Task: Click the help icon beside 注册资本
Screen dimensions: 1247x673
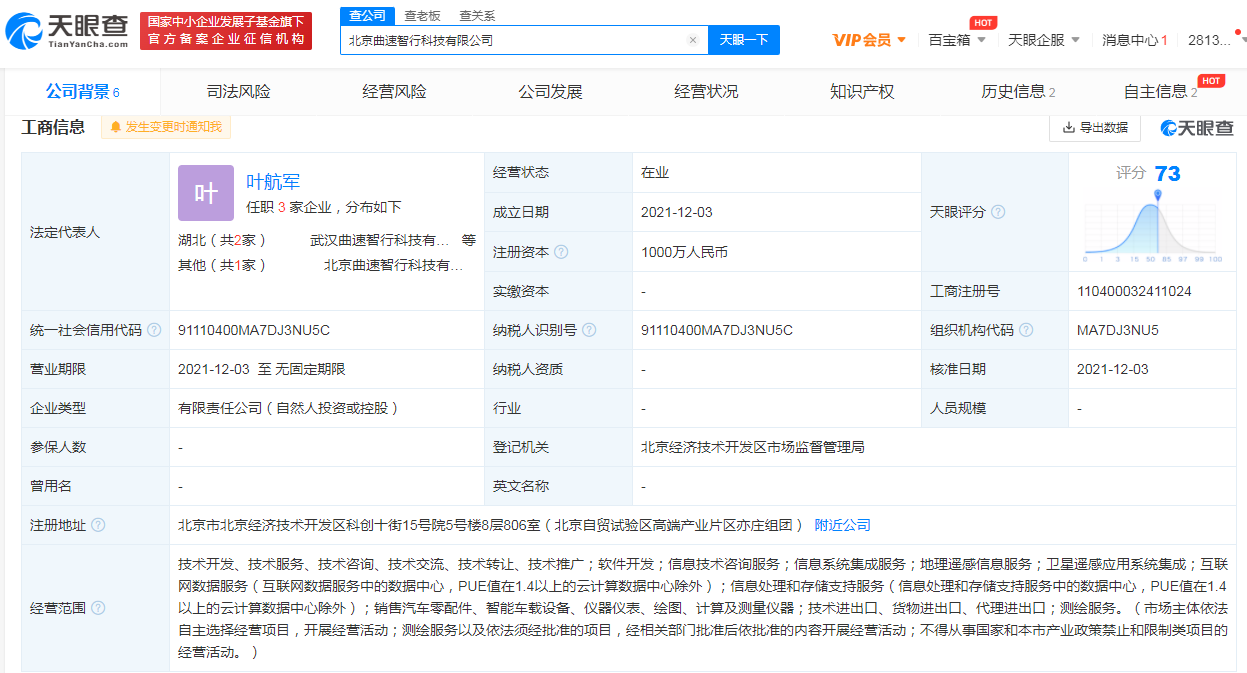Action: [x=561, y=252]
